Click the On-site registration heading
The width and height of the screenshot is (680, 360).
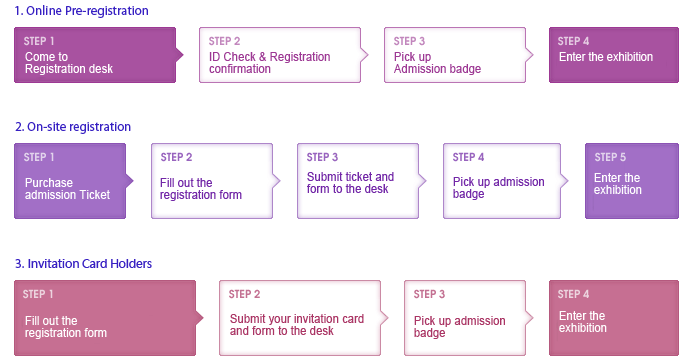pos(73,127)
